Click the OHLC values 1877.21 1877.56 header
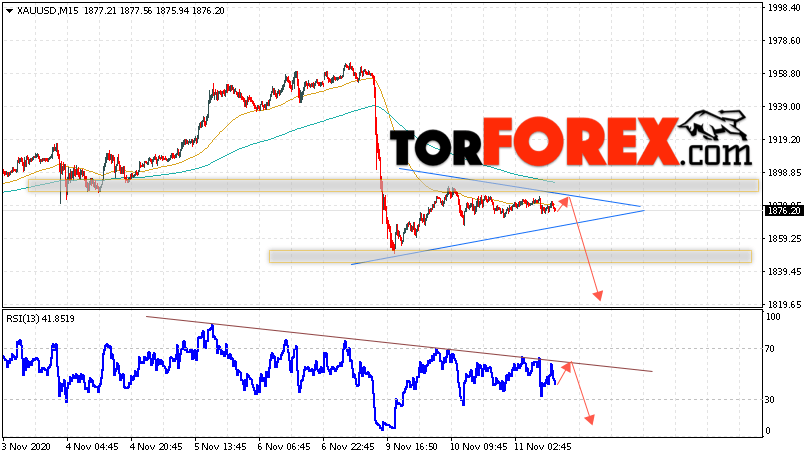 [117, 11]
